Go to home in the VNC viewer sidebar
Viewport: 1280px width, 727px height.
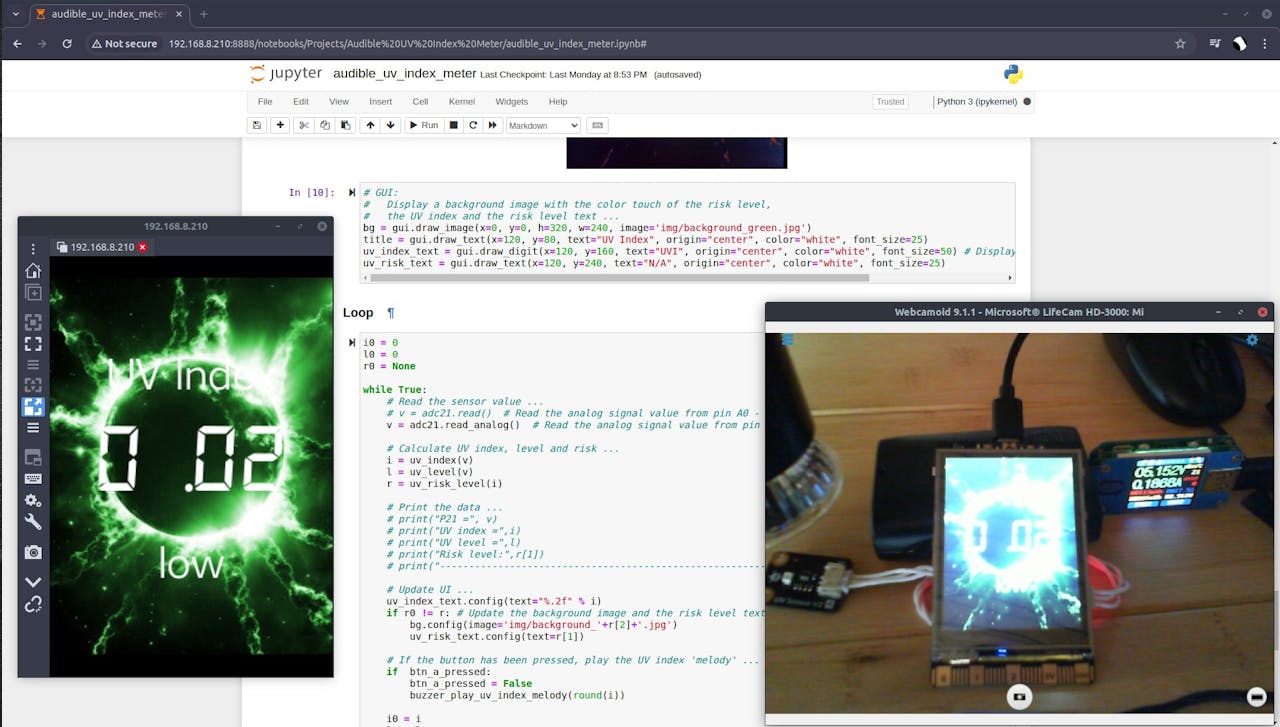[33, 271]
